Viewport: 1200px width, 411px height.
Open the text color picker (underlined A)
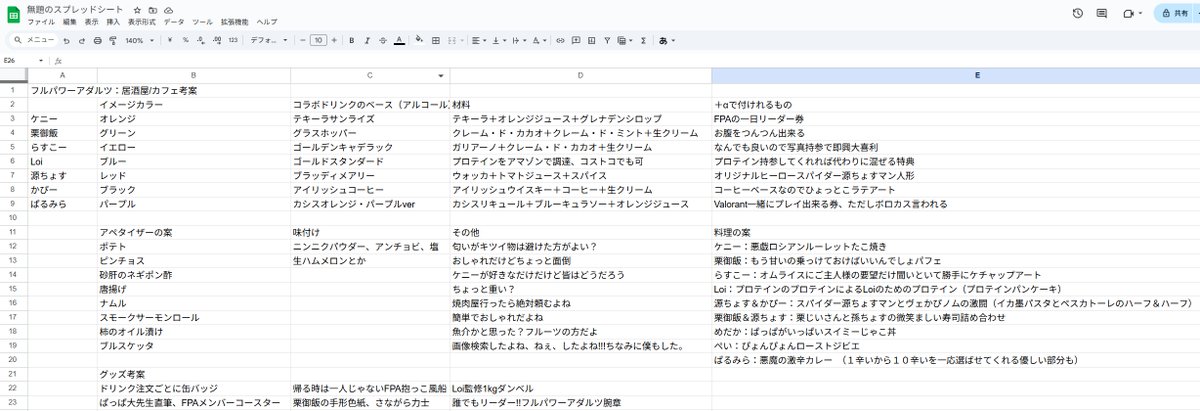tap(399, 40)
